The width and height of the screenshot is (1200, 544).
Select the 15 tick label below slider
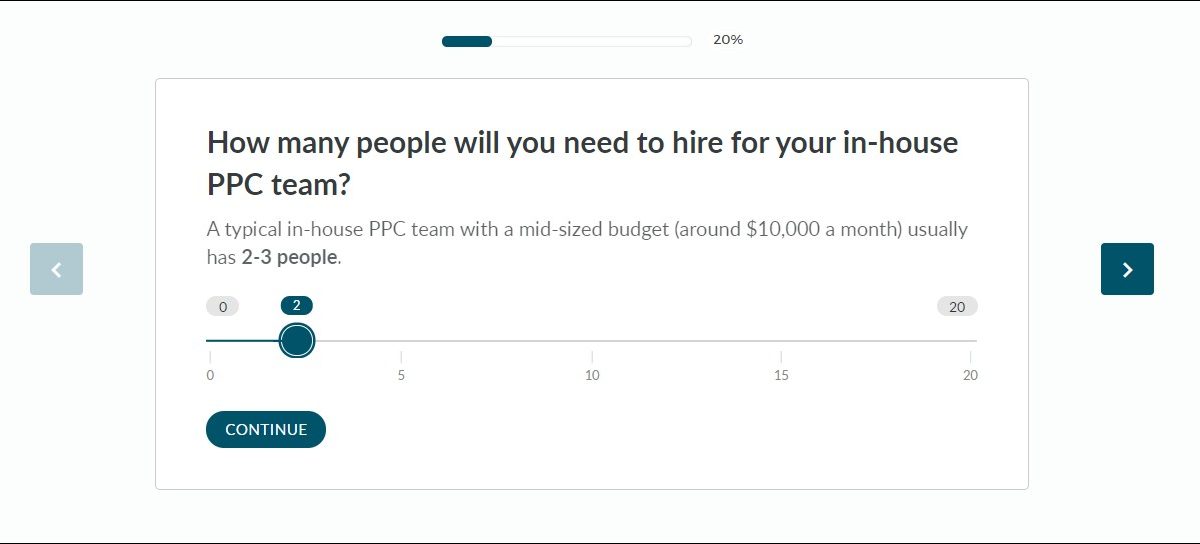pyautogui.click(x=781, y=375)
